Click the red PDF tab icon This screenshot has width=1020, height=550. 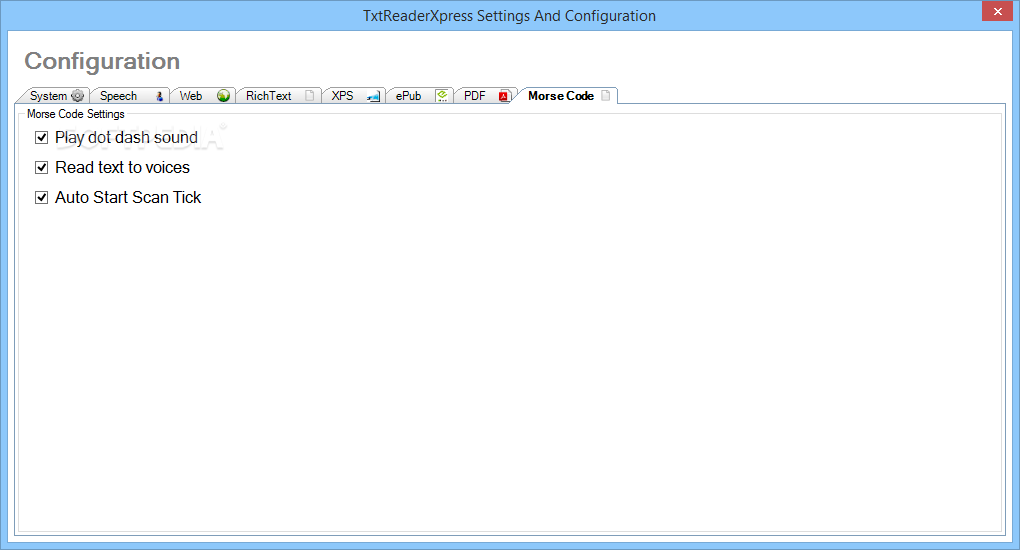click(x=503, y=96)
